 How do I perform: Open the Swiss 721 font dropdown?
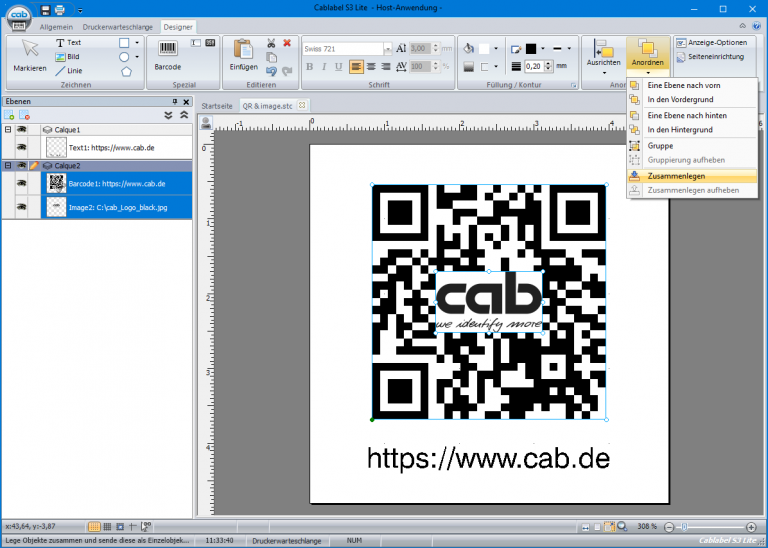(x=388, y=48)
